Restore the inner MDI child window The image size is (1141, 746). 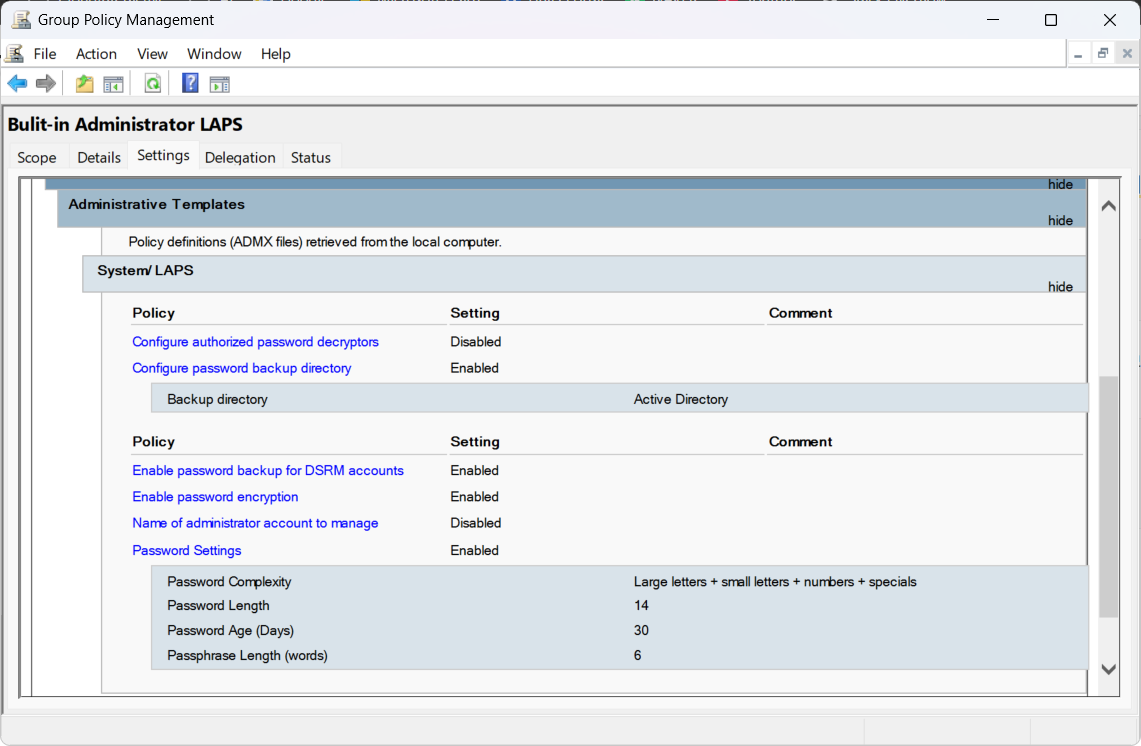(1103, 54)
